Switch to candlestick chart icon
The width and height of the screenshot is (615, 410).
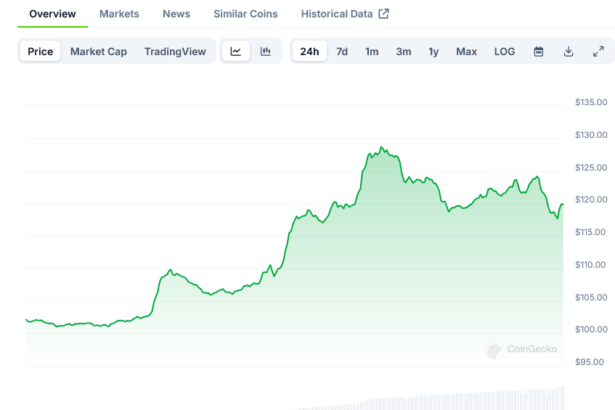point(265,51)
